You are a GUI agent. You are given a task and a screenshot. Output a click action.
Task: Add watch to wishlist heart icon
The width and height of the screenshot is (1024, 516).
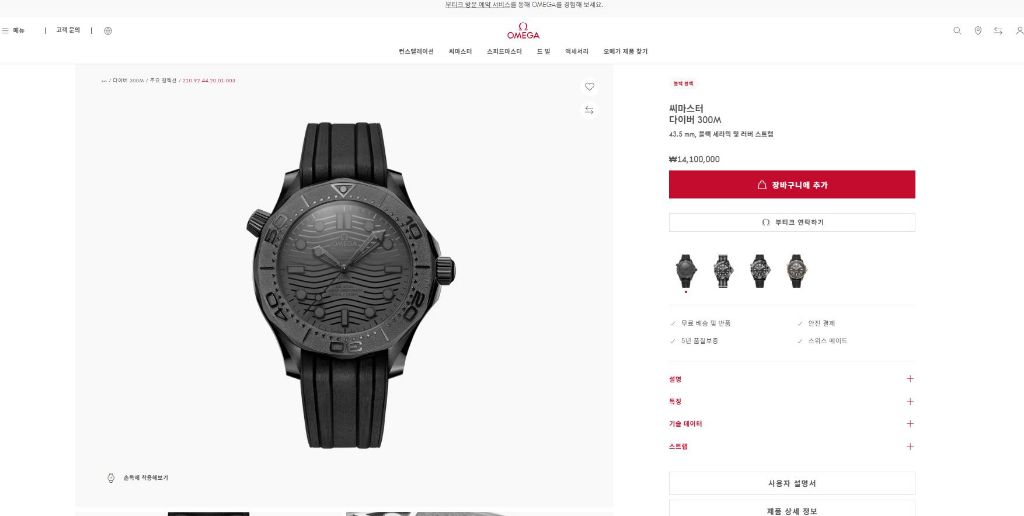point(589,86)
